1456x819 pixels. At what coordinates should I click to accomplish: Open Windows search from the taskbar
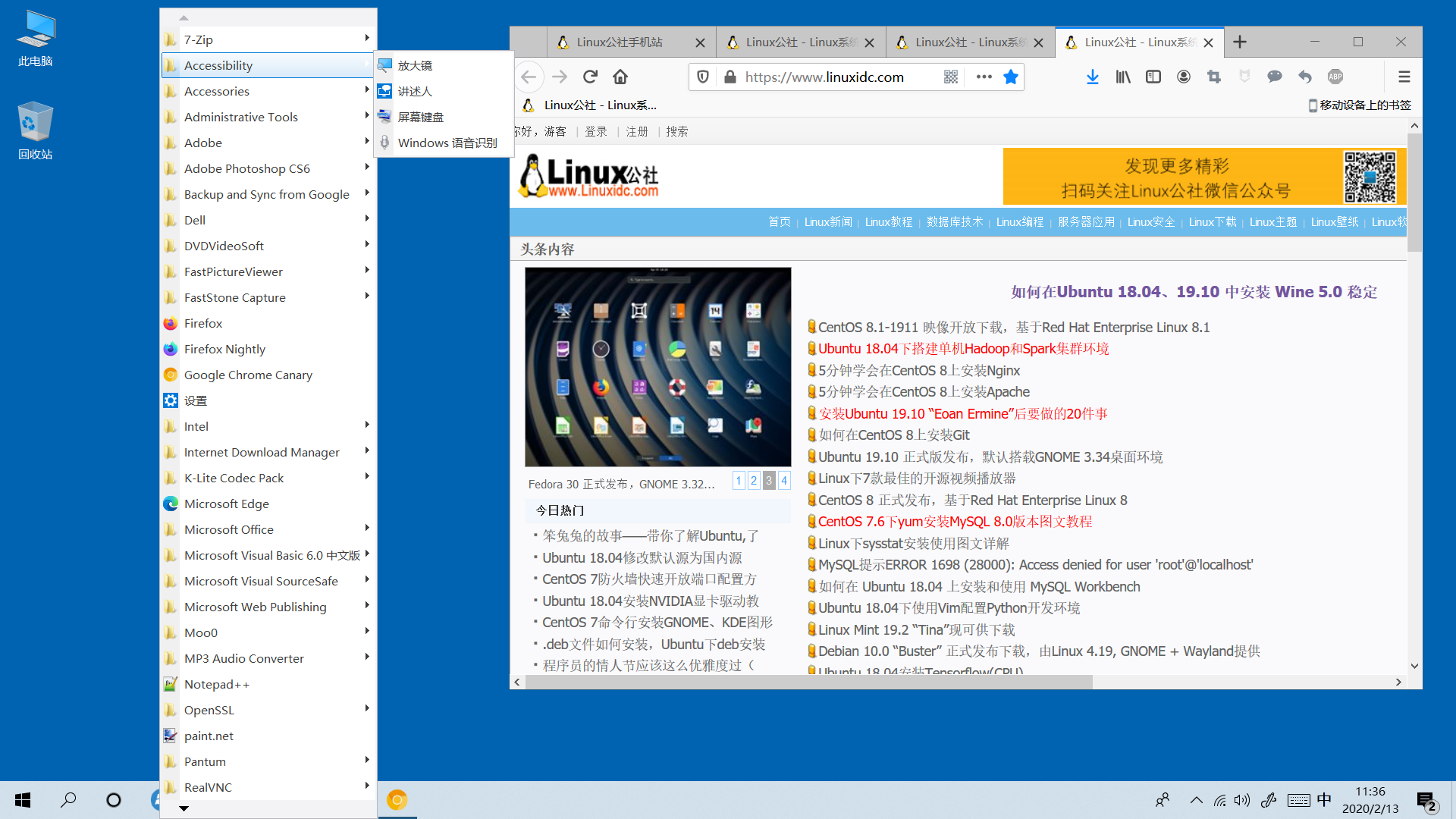(x=68, y=800)
